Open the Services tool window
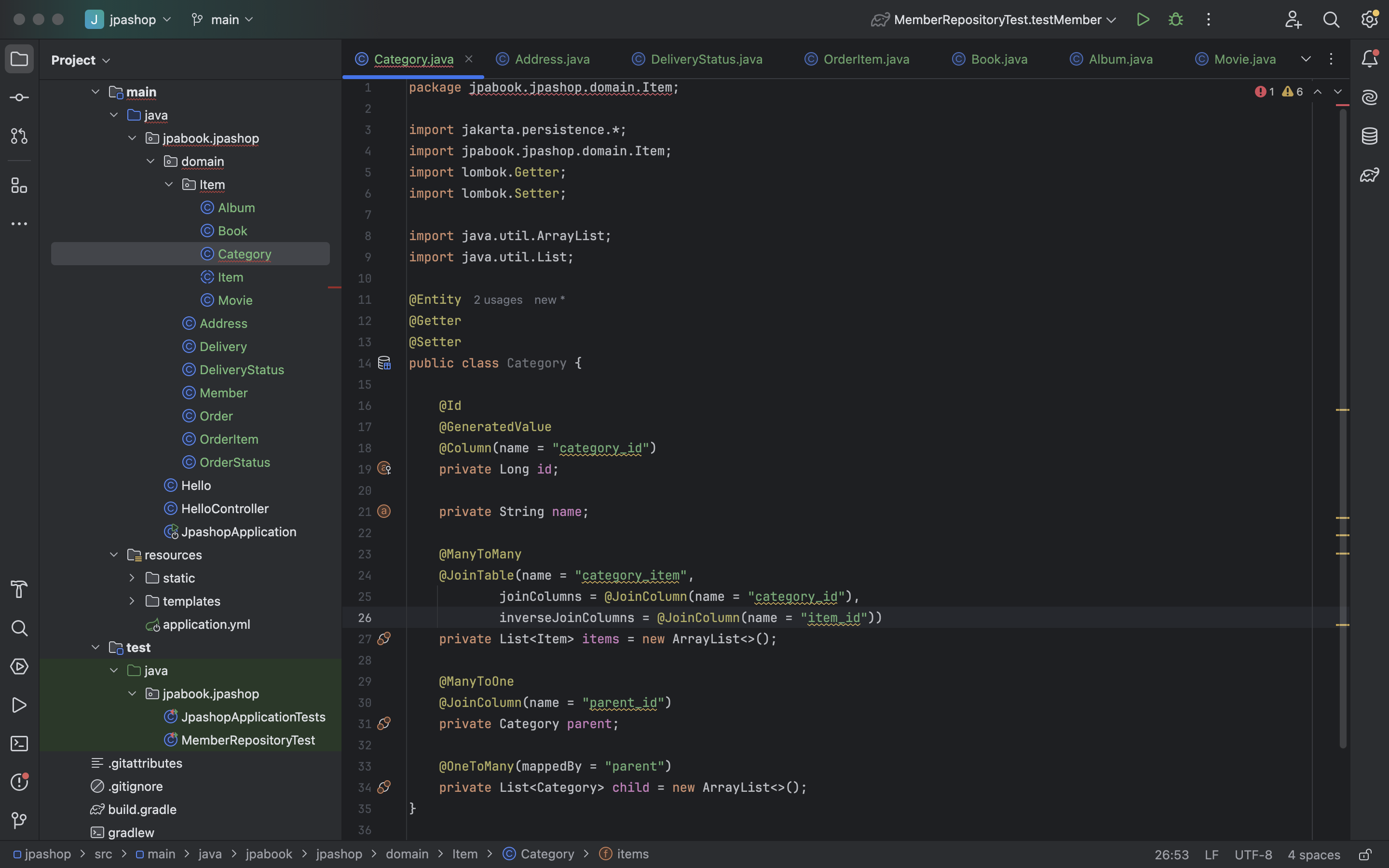This screenshot has height=868, width=1389. click(19, 666)
